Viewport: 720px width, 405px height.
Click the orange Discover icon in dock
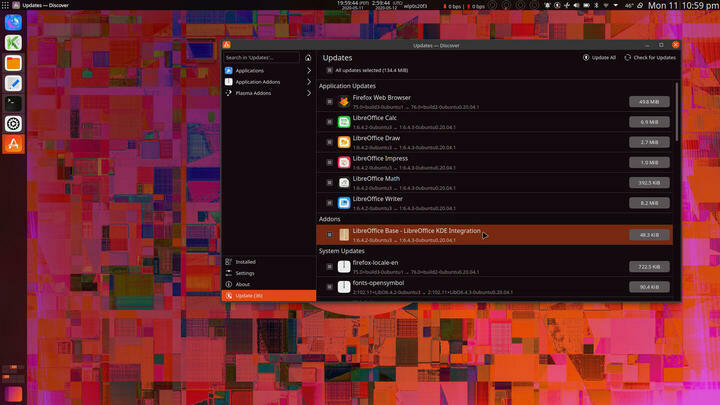click(x=13, y=144)
